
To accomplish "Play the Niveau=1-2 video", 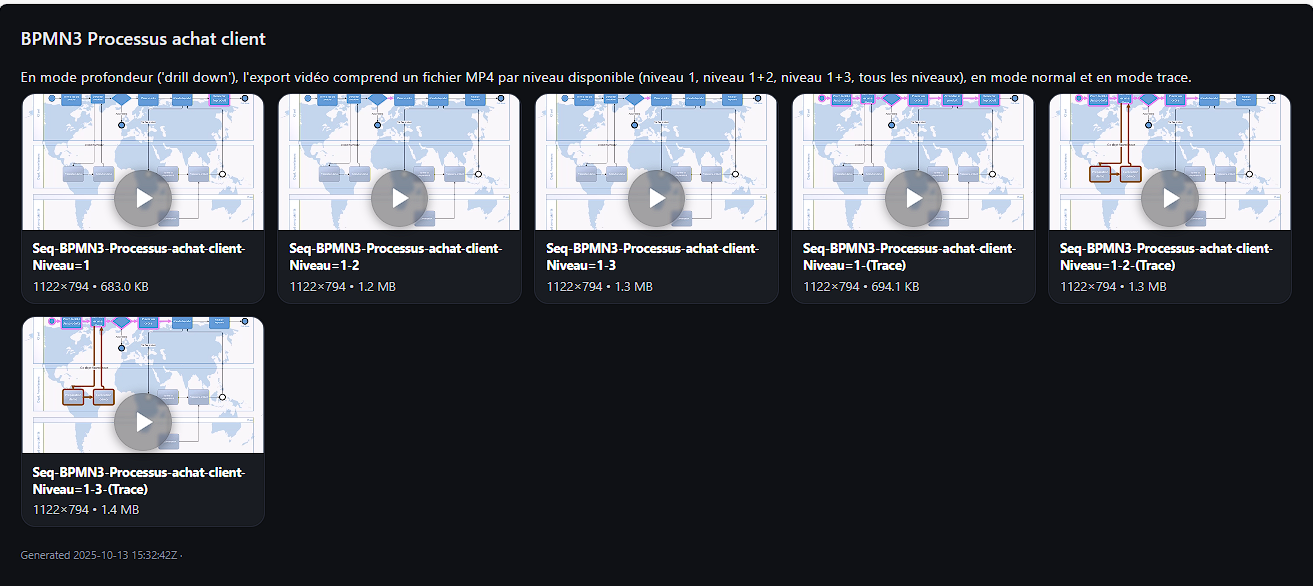I will coord(400,198).
